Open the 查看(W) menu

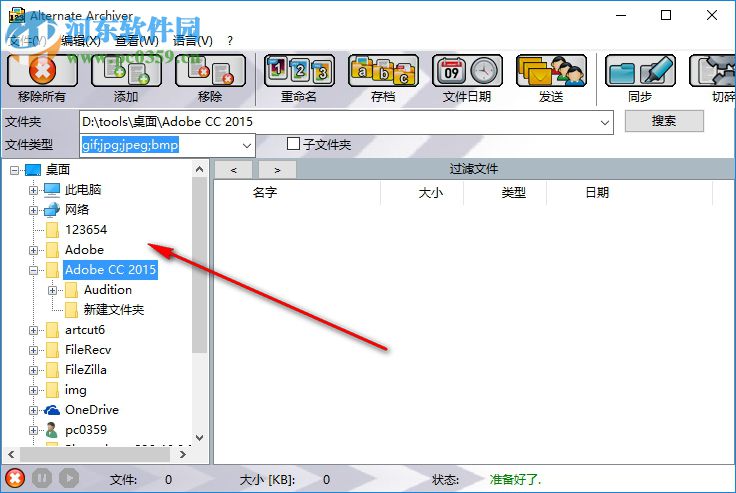137,41
